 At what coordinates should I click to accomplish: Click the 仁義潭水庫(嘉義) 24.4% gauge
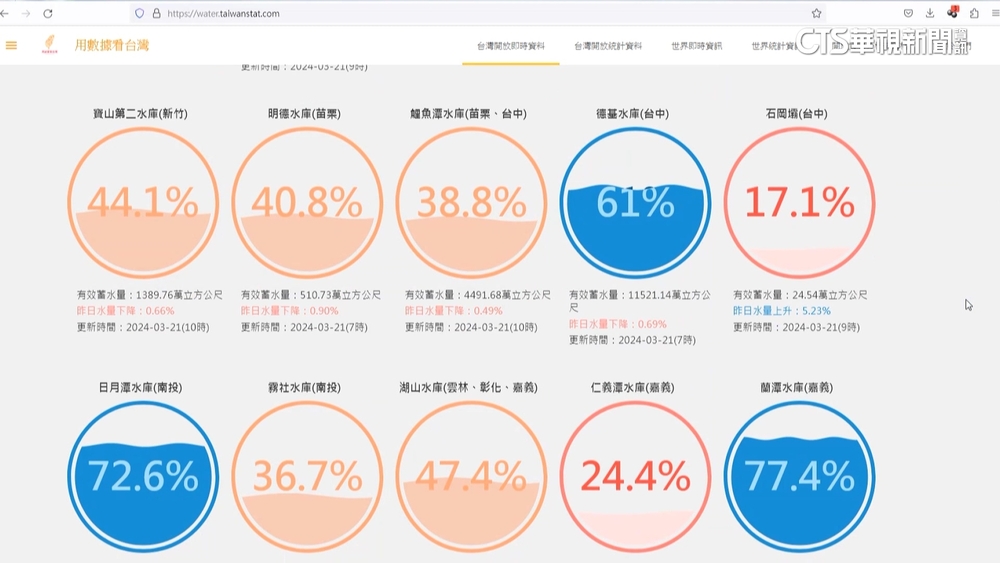pos(635,477)
